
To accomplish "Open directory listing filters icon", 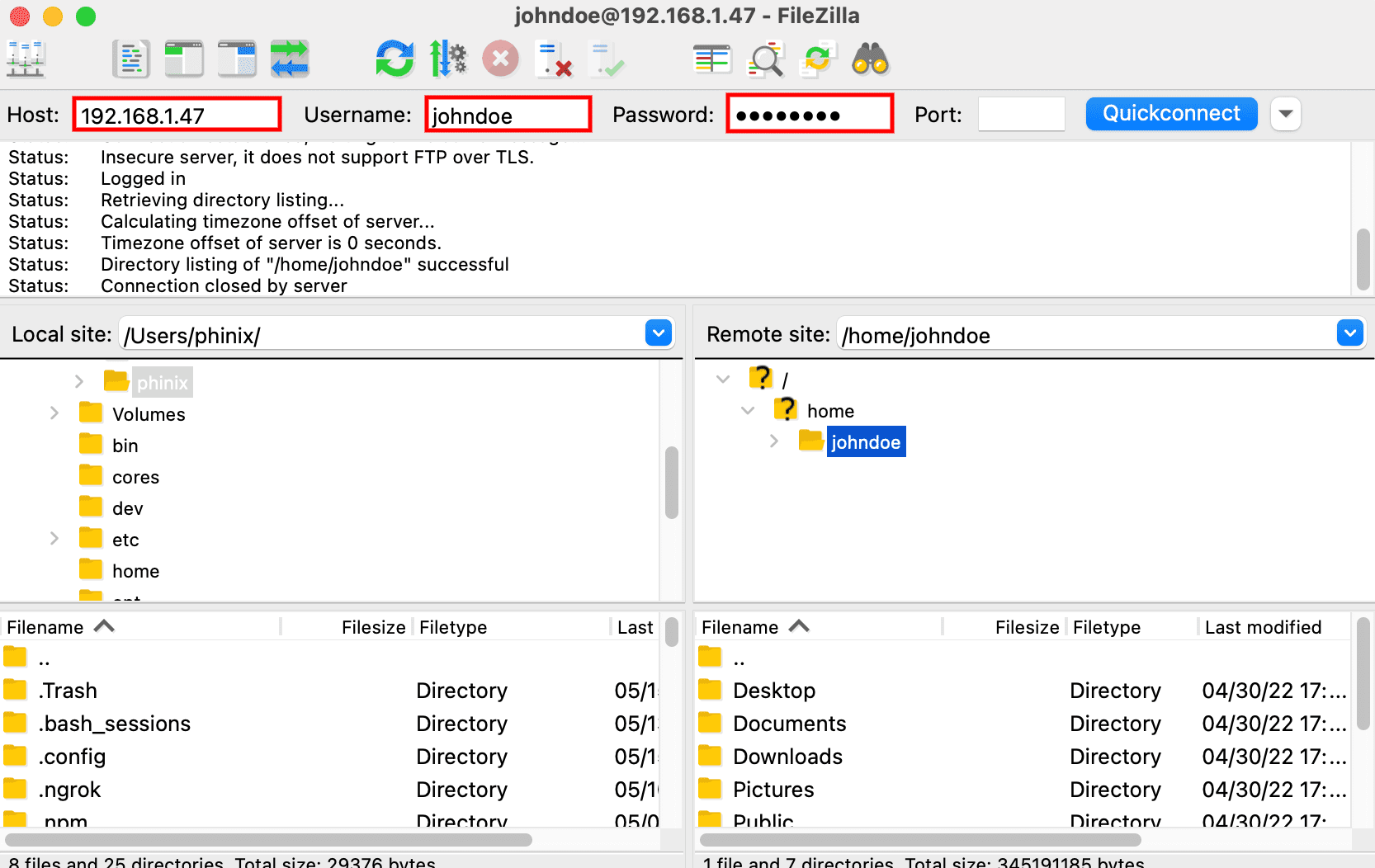I will [x=712, y=59].
